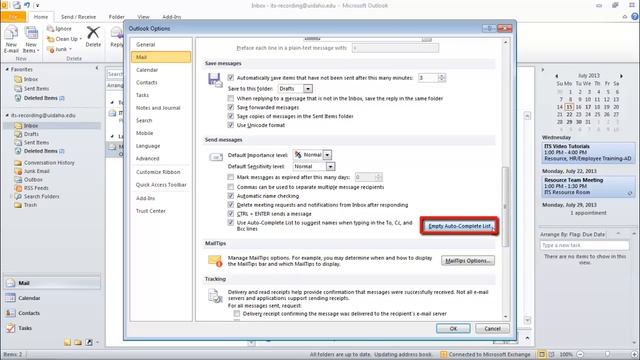The image size is (640, 360).
Task: Collapse the Favorites section
Action: (x=7, y=70)
